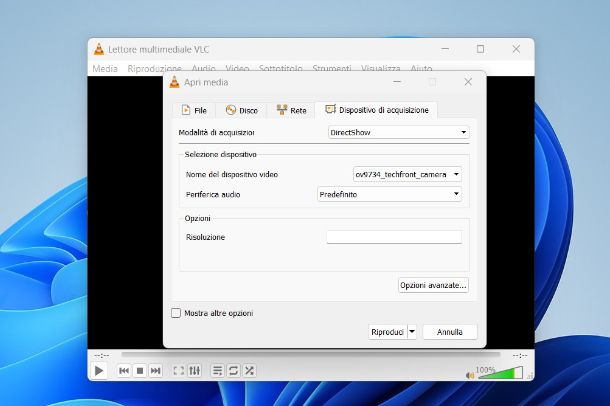Toggle the playlist view icon
Screen dimensions: 610x406
(x=217, y=371)
